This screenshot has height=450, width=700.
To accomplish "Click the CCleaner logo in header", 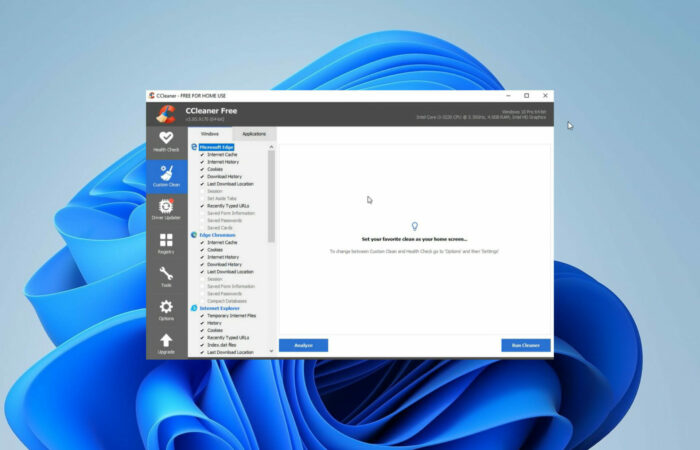I will [x=166, y=114].
